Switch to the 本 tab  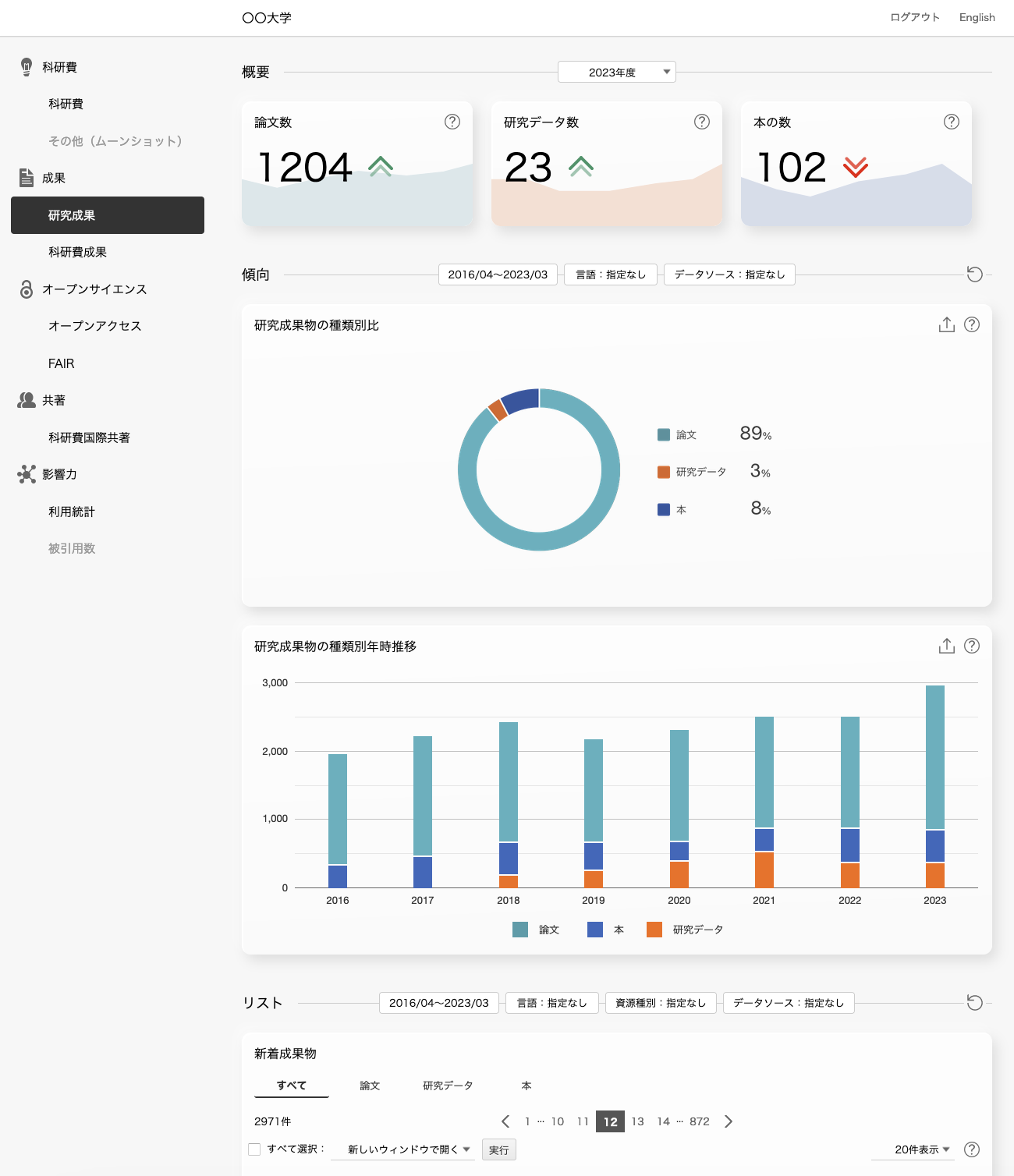(x=526, y=1086)
